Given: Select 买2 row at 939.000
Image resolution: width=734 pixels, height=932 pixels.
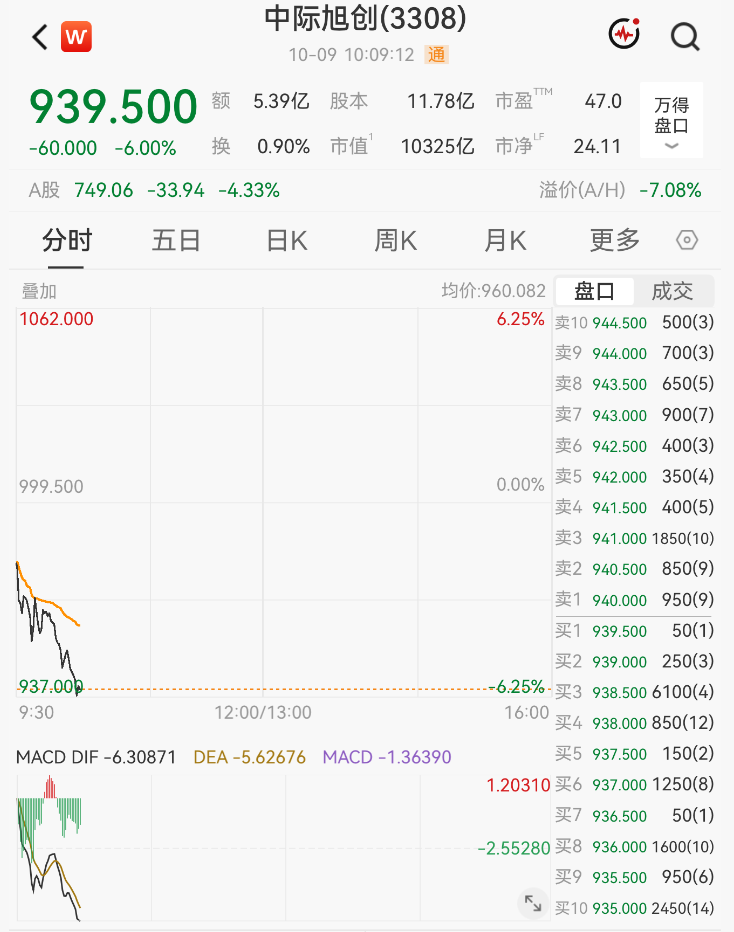Looking at the screenshot, I should point(634,662).
